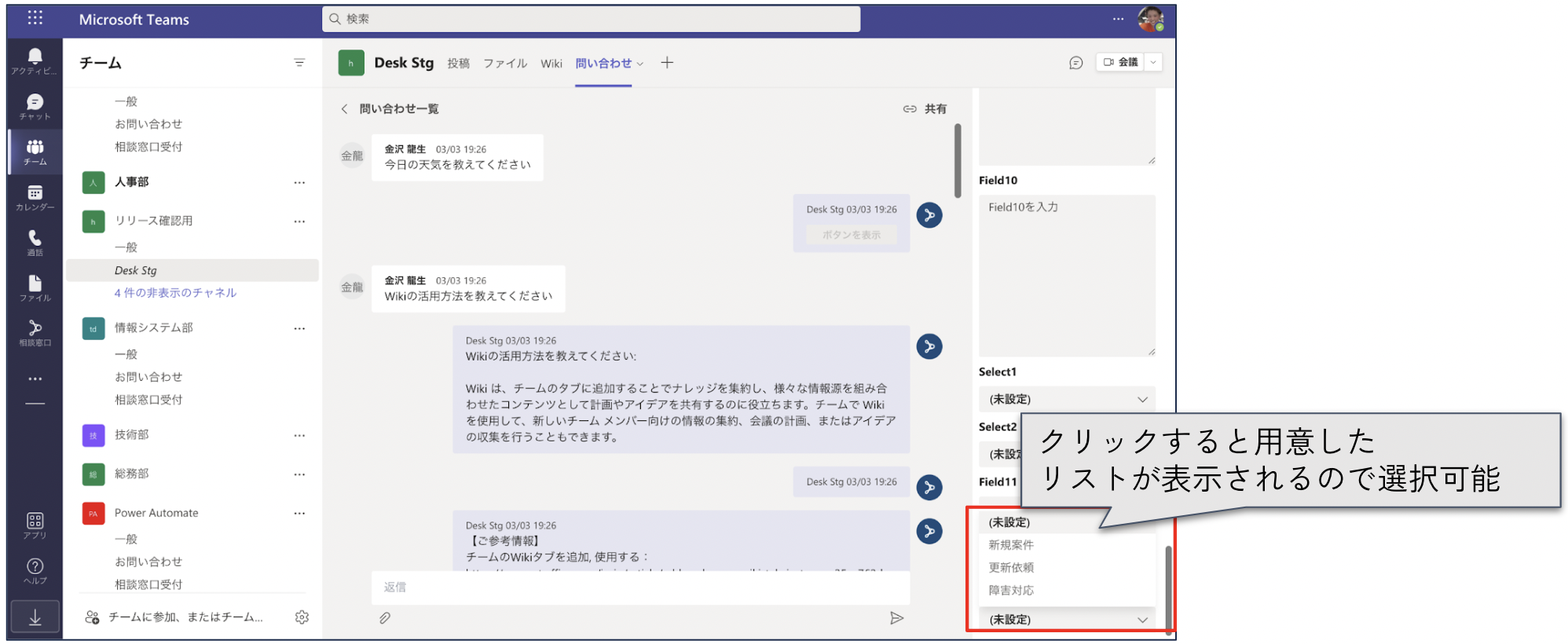Switch to Wiki tab
The width and height of the screenshot is (1568, 644).
(x=551, y=64)
